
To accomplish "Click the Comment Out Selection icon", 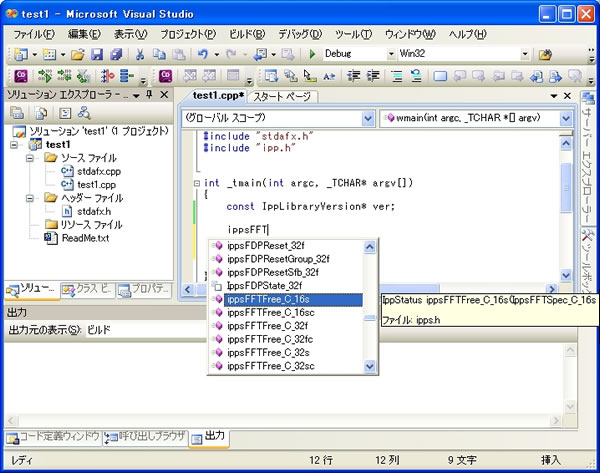I will (397, 76).
